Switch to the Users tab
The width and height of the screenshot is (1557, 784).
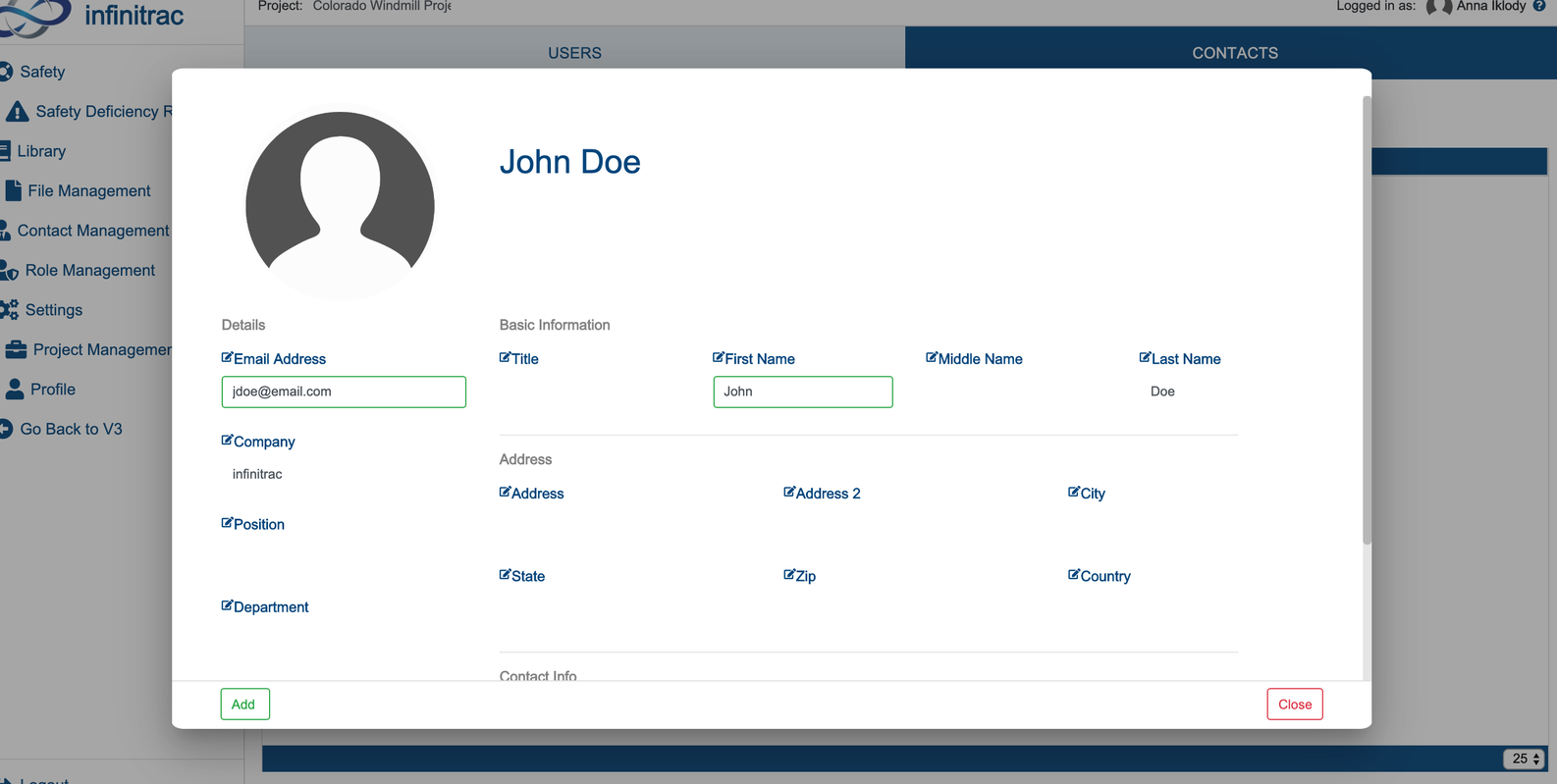[x=574, y=53]
